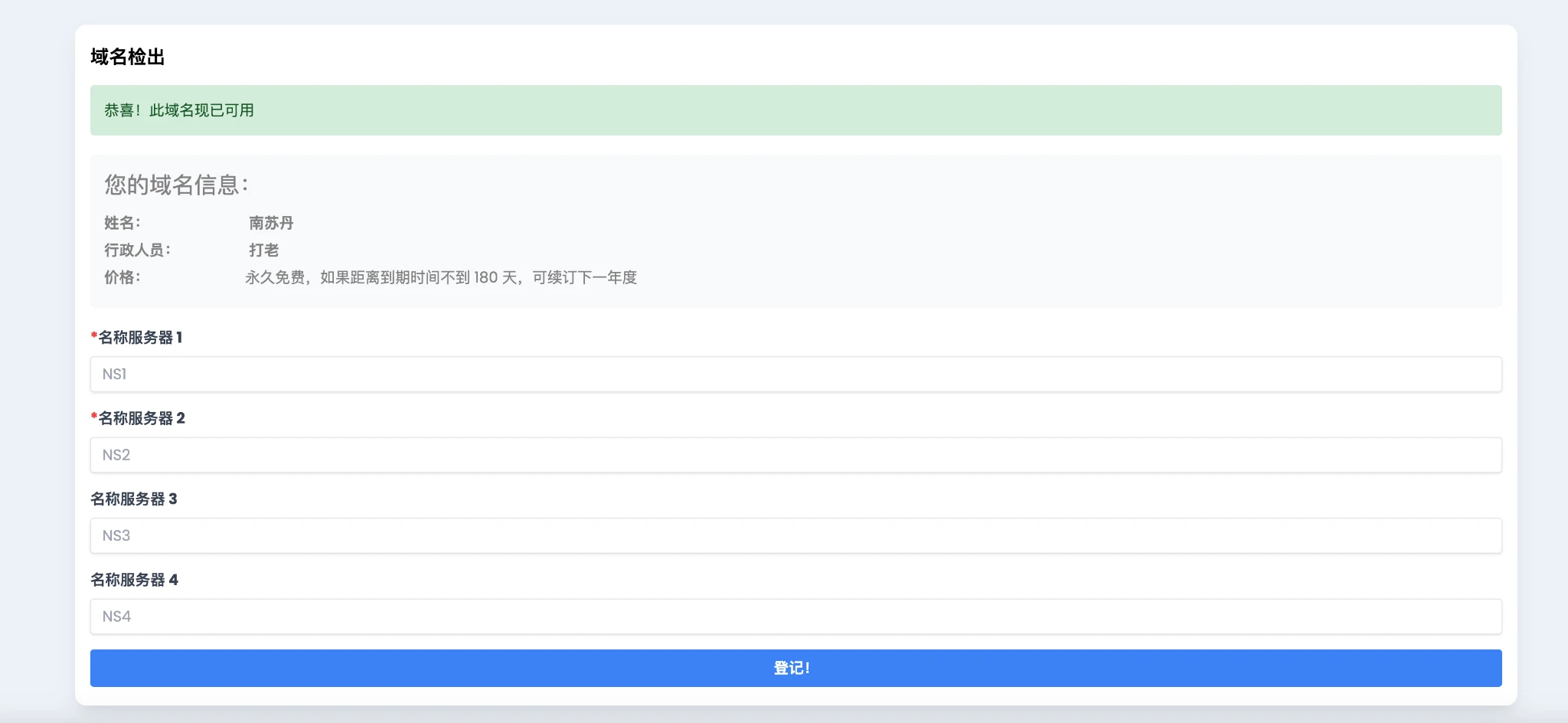1568x723 pixels.
Task: Click the 价格 label
Action: (122, 277)
